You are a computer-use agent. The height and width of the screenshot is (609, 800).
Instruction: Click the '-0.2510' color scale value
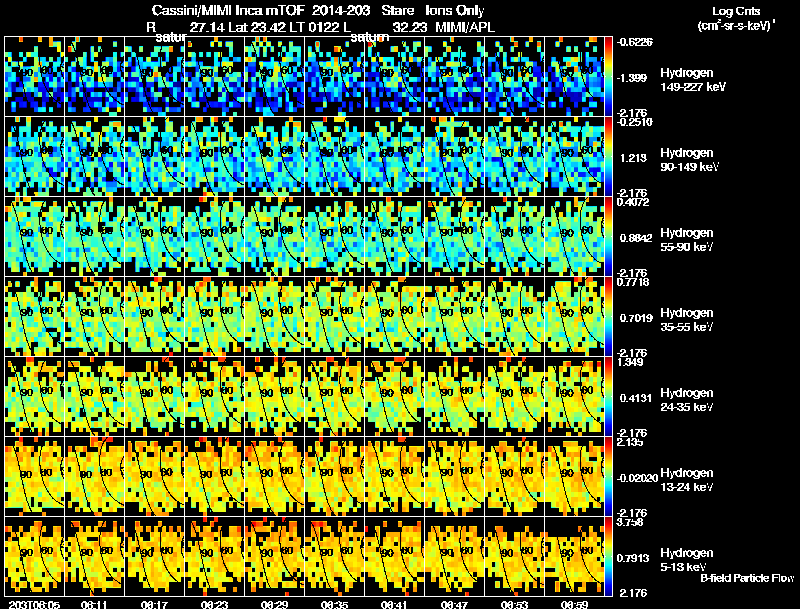pyautogui.click(x=634, y=121)
